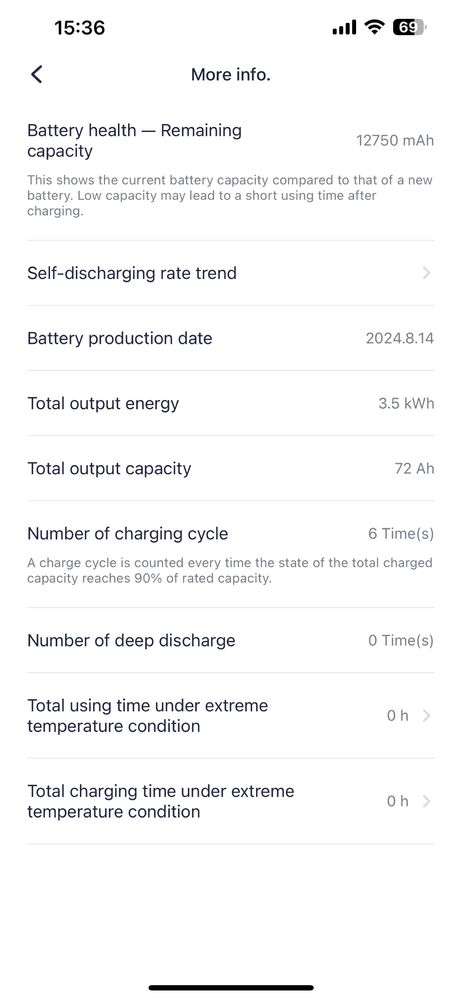Tap the Wi-Fi status icon
This screenshot has height=999, width=462.
(x=375, y=27)
